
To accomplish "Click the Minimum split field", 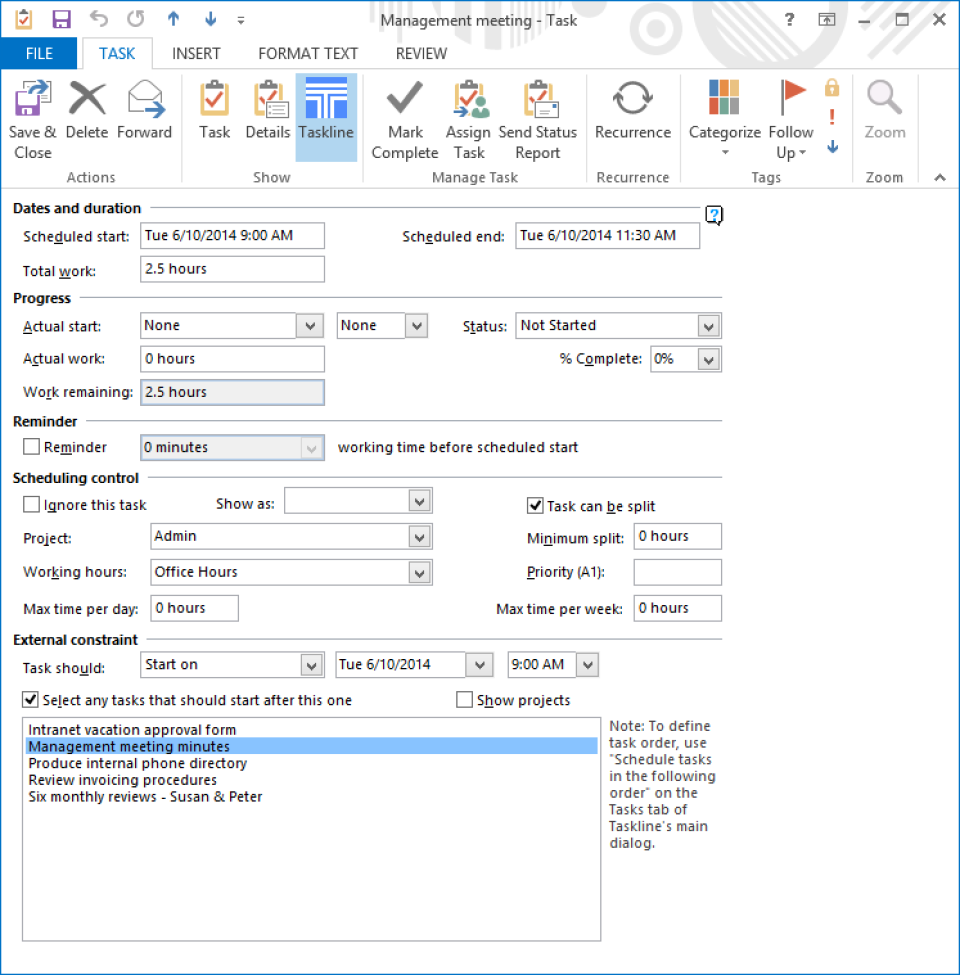I will (x=677, y=536).
